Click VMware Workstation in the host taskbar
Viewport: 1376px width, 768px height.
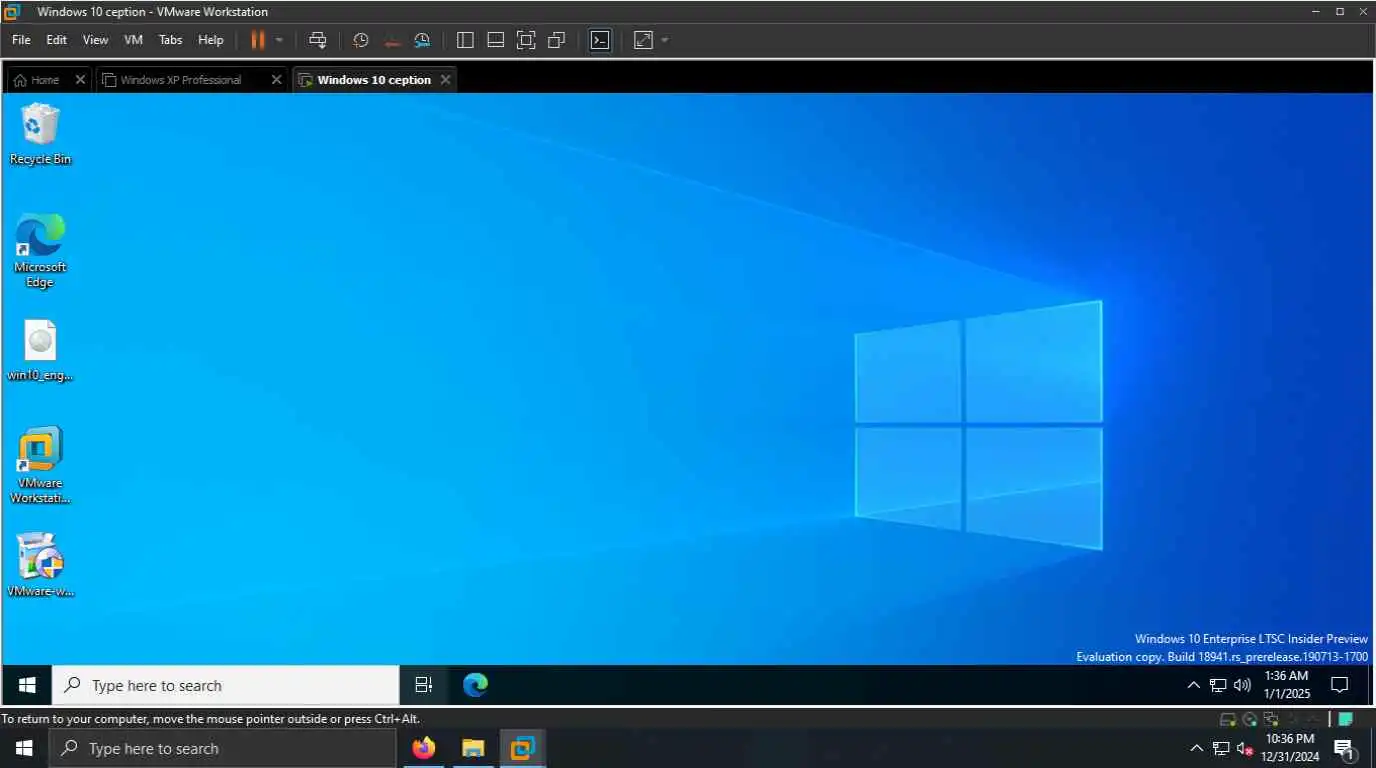522,748
